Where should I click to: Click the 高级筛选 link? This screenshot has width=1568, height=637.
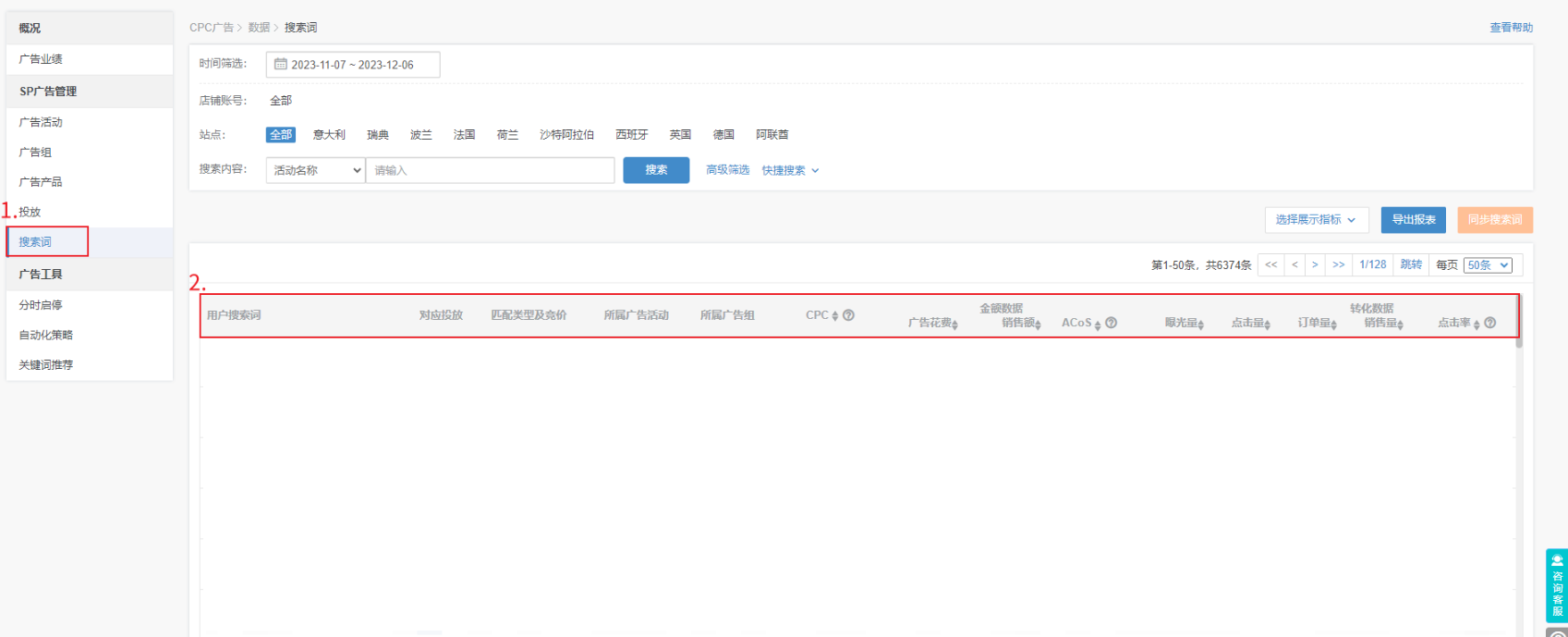pyautogui.click(x=727, y=170)
